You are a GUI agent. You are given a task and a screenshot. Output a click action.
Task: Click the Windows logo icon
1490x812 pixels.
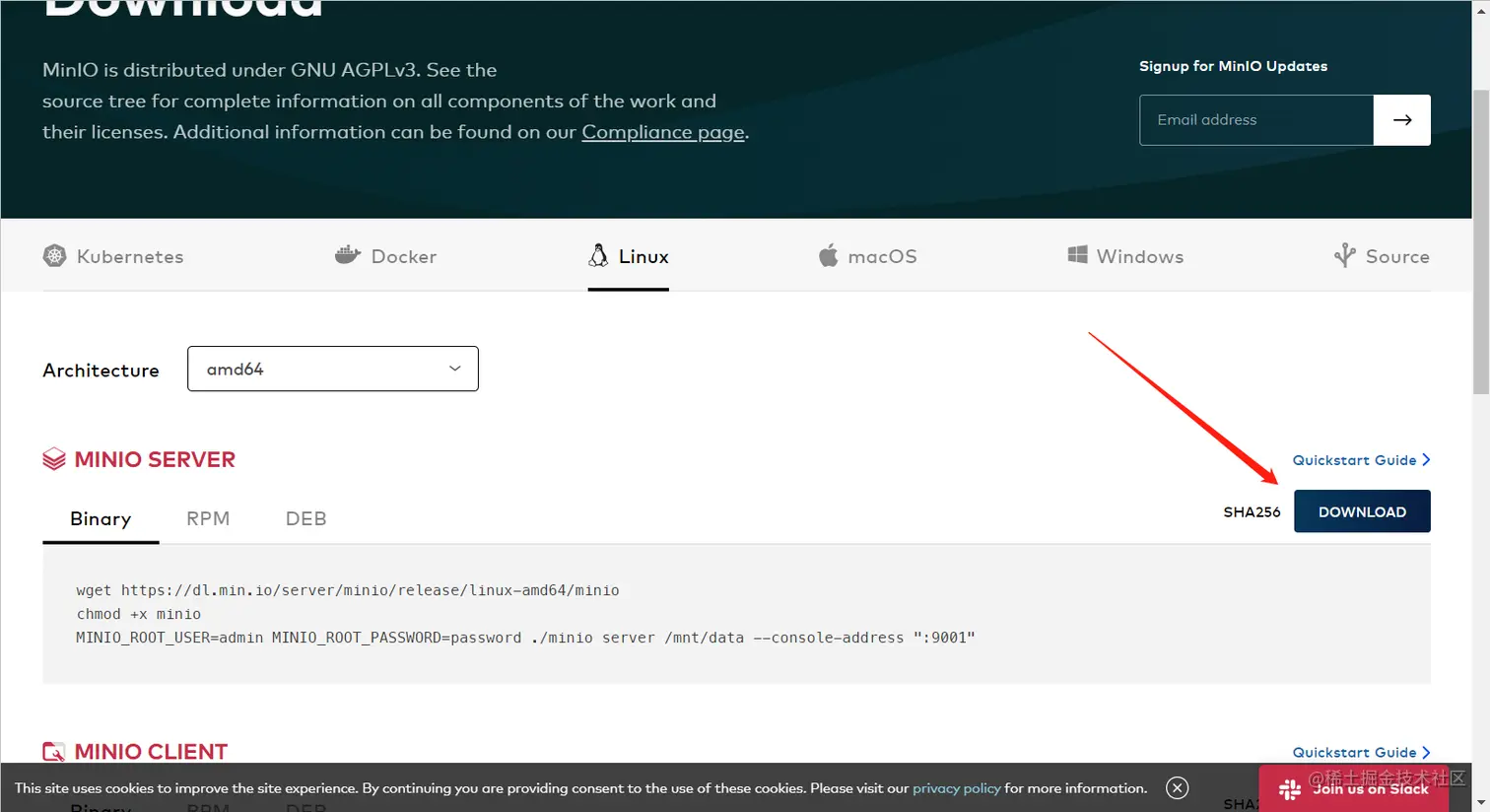coord(1077,255)
